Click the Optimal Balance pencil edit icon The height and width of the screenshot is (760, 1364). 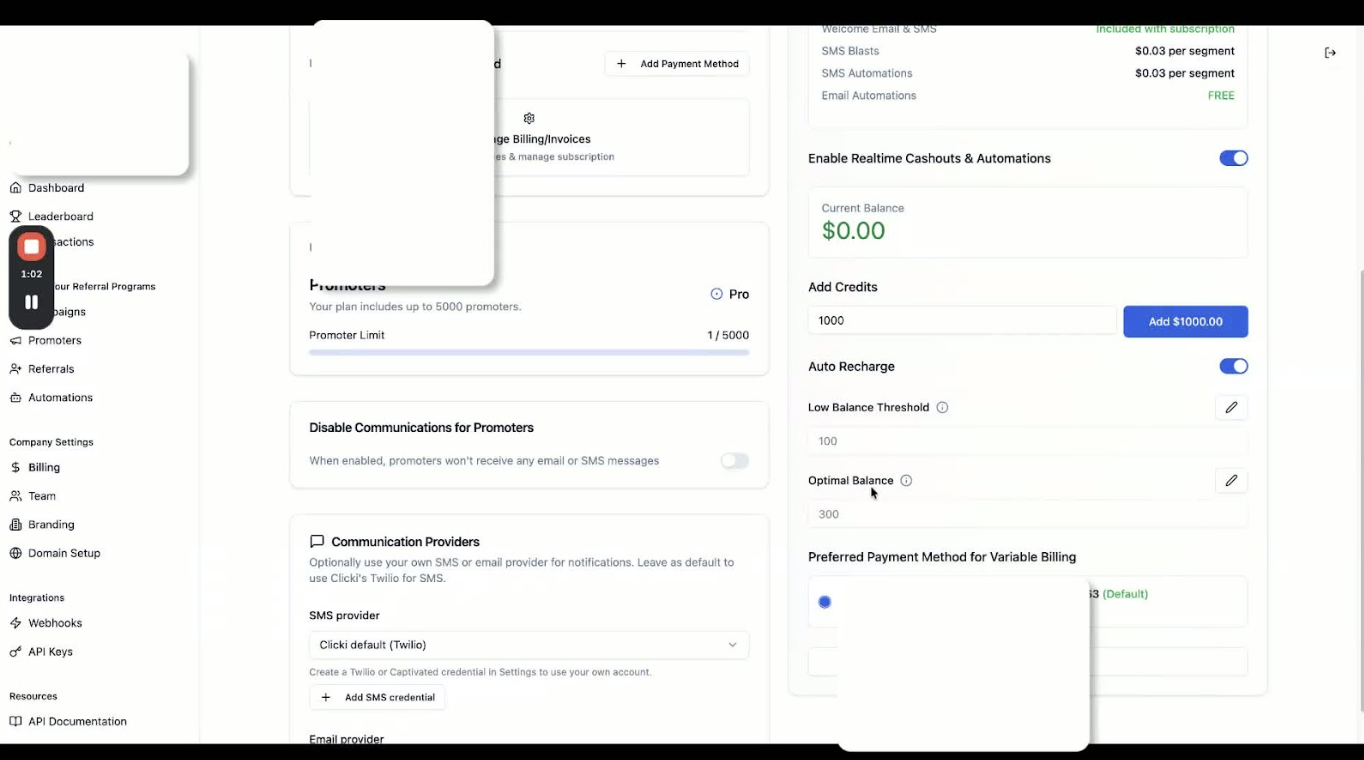(x=1231, y=481)
